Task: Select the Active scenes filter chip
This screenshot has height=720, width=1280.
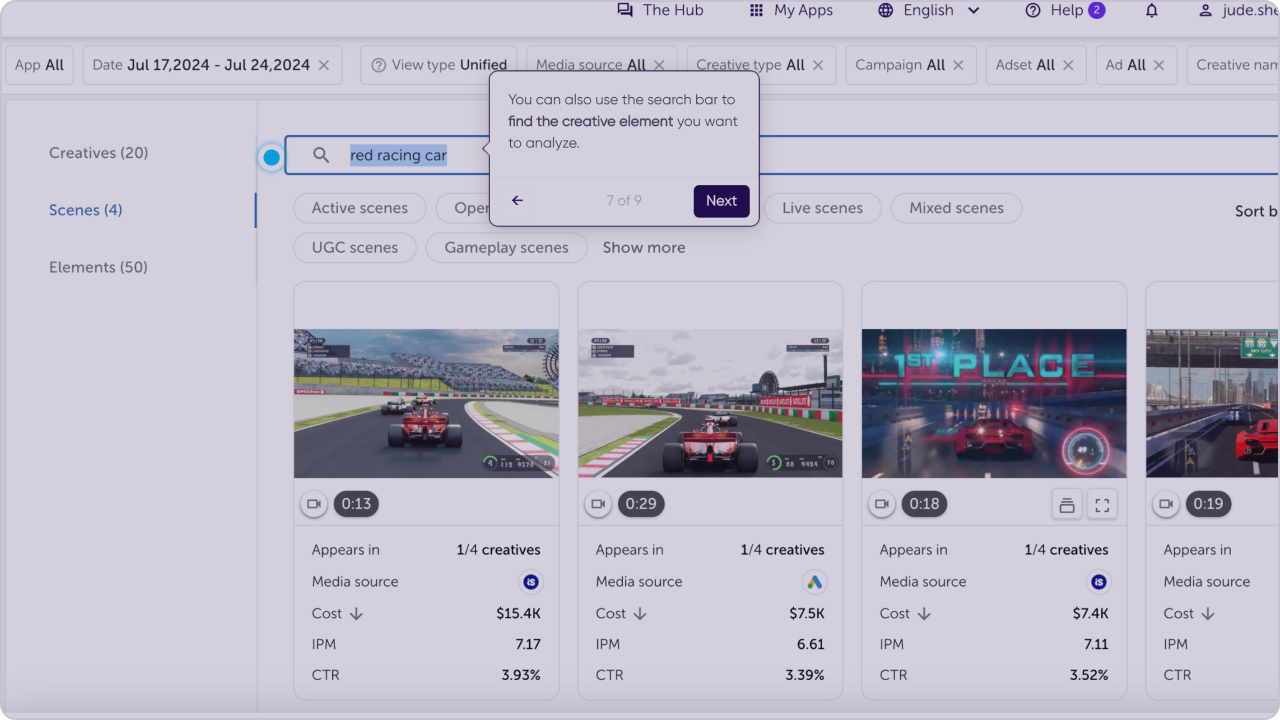Action: pos(359,208)
